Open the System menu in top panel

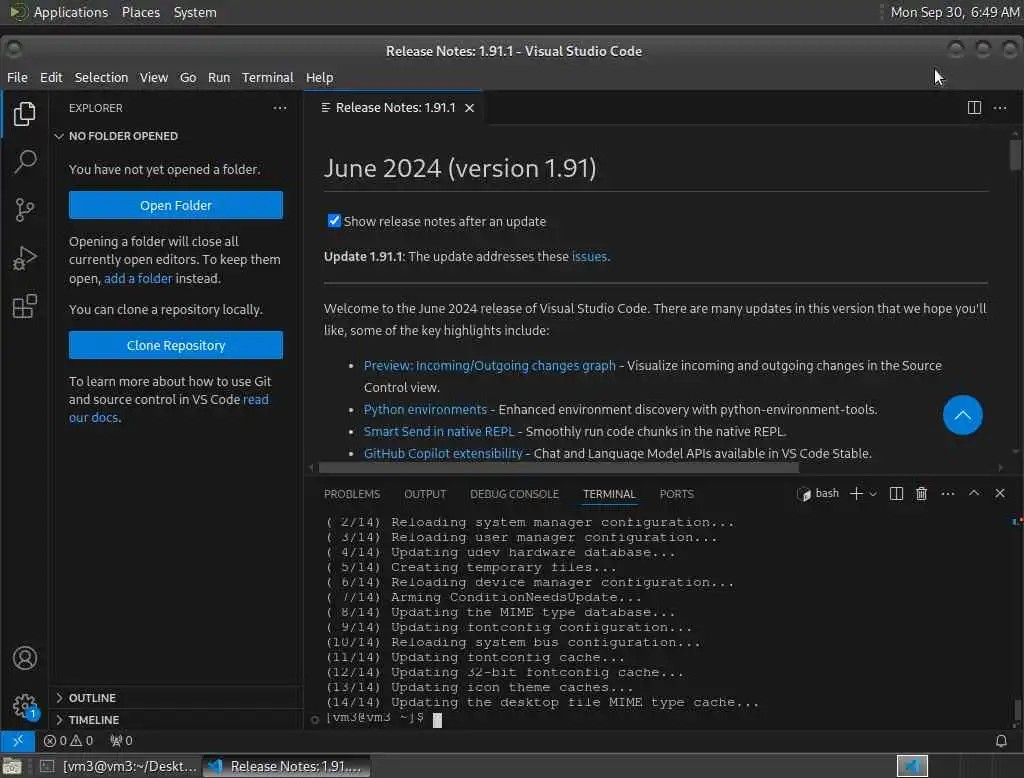click(195, 12)
